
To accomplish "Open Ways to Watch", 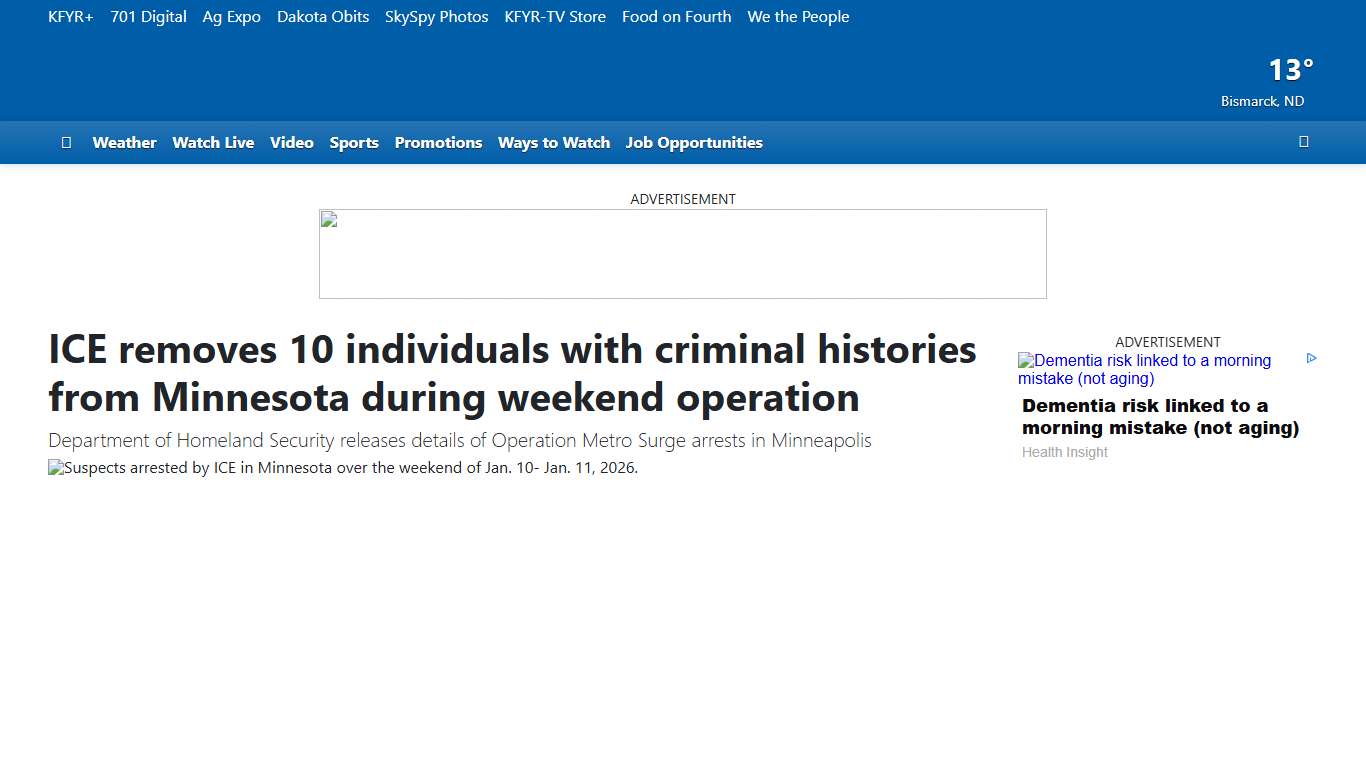I will point(553,142).
